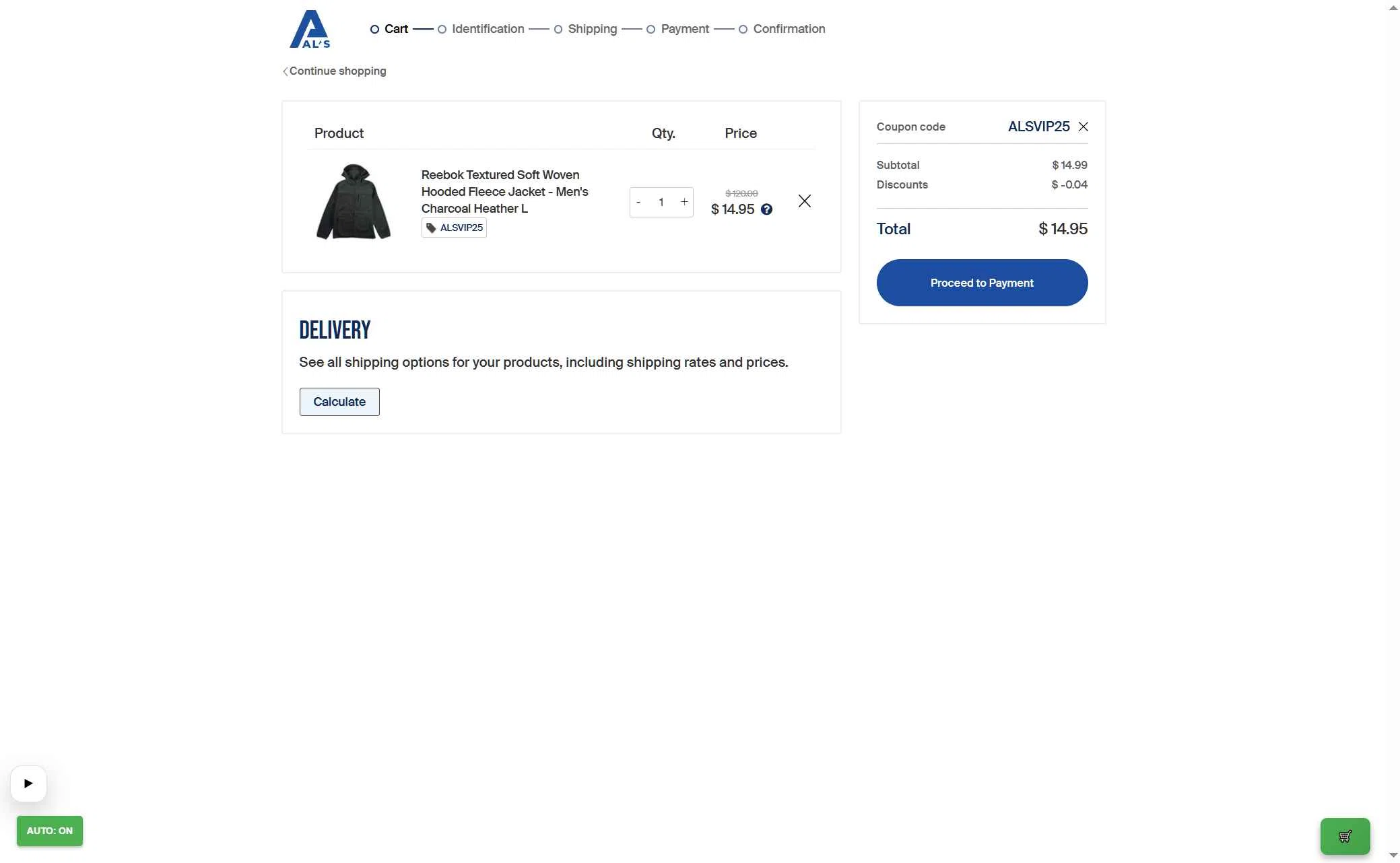Select the Payment checkout step
This screenshot has width=1400, height=863.
click(684, 29)
